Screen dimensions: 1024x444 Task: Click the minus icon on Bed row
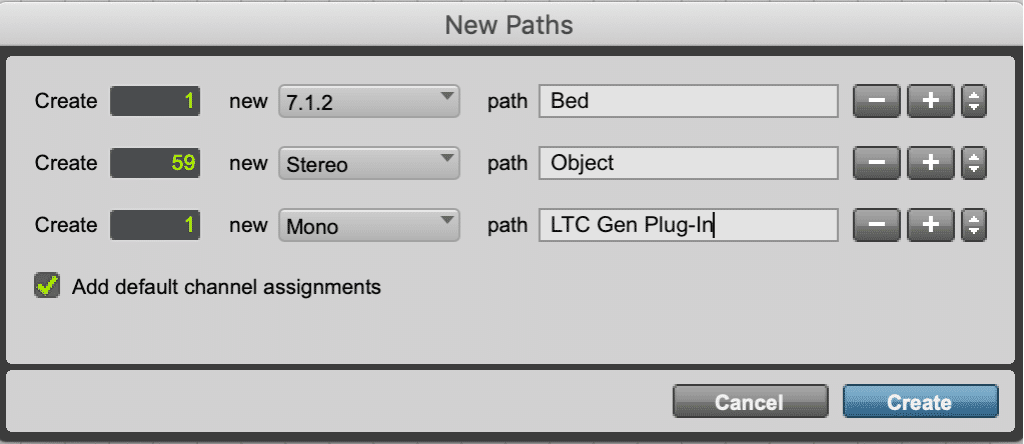pos(877,101)
